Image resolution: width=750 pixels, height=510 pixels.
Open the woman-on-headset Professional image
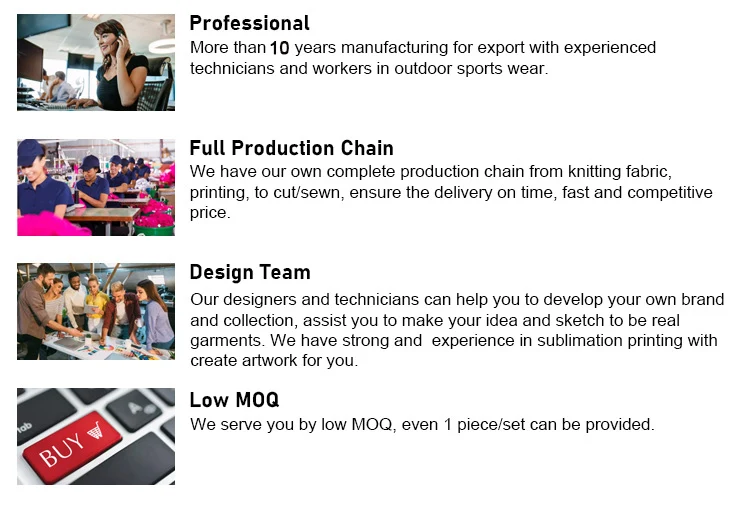coord(96,62)
